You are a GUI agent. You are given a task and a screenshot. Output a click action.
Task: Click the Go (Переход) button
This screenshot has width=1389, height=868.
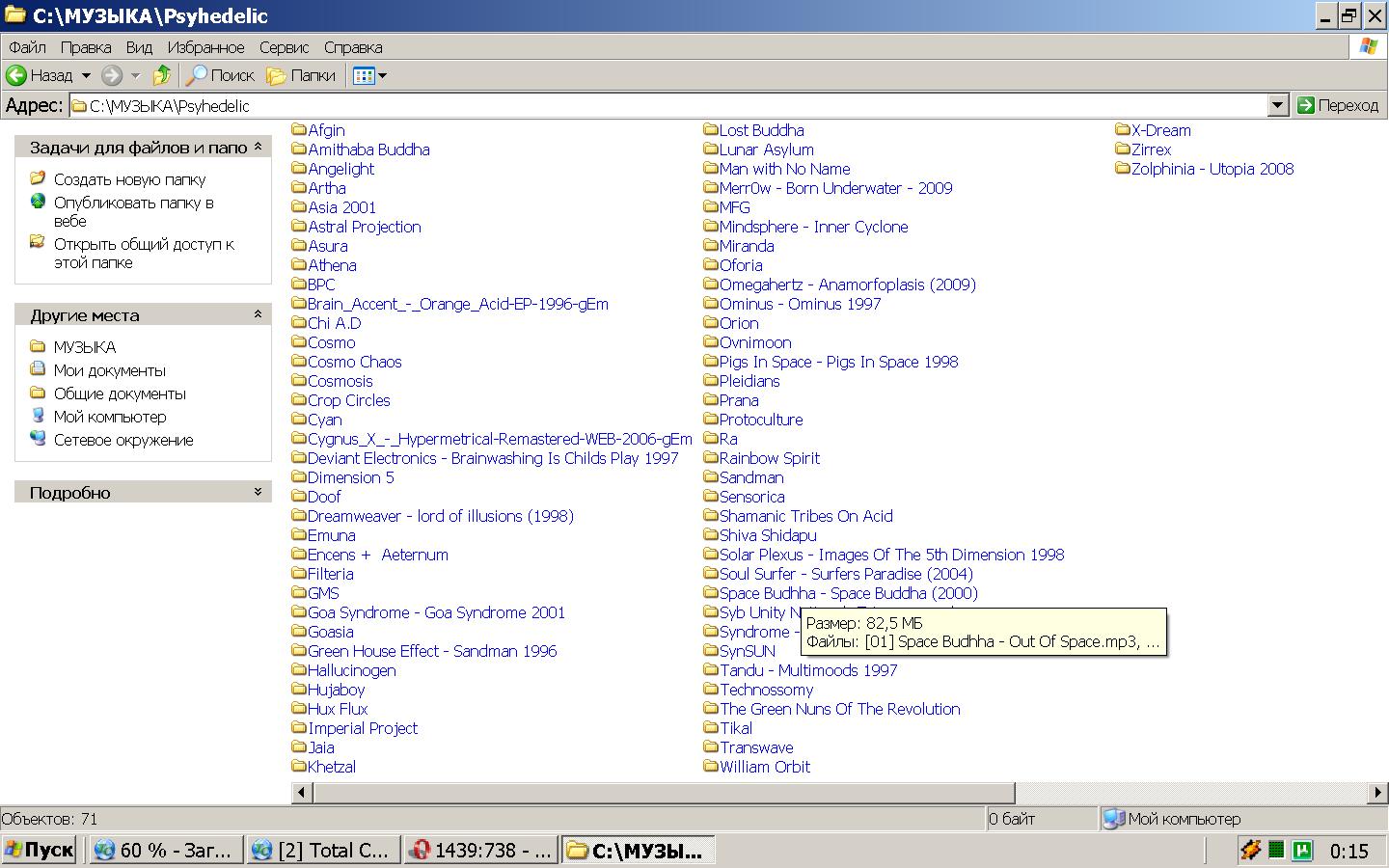click(x=1338, y=105)
